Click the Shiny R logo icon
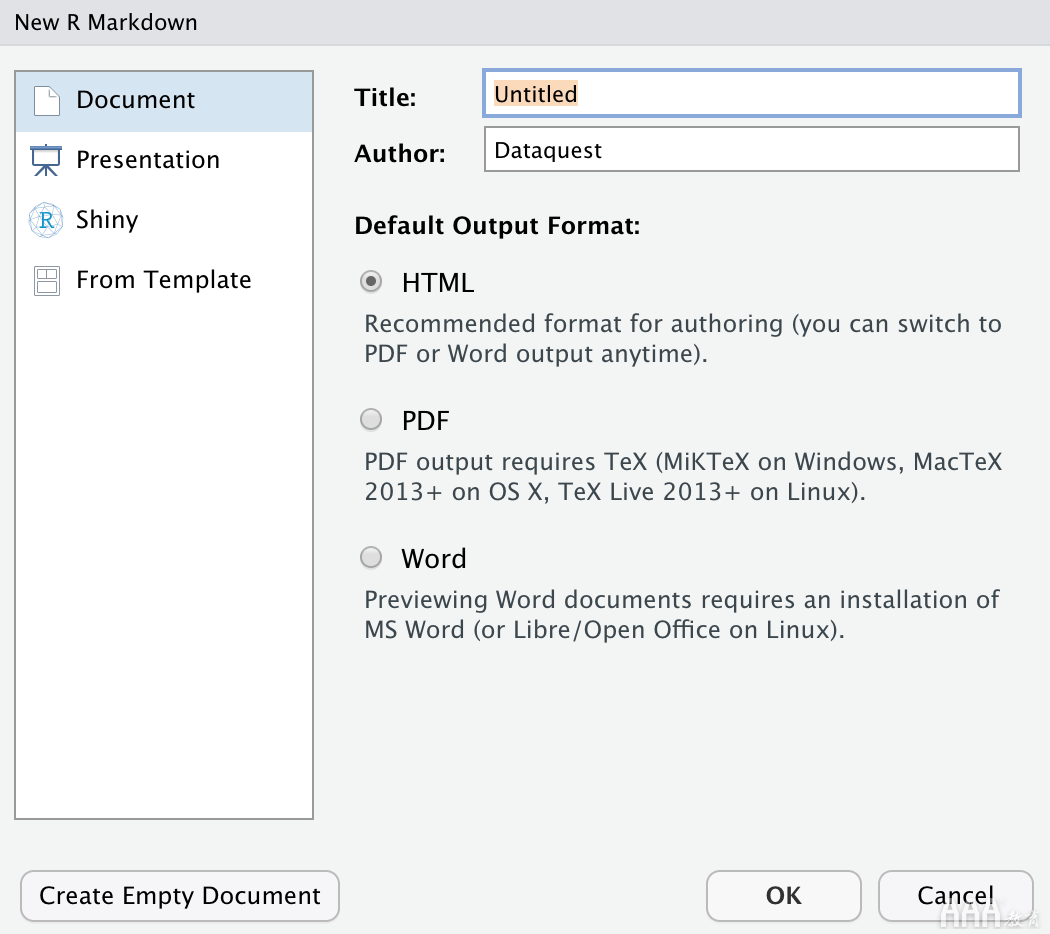 click(x=46, y=220)
